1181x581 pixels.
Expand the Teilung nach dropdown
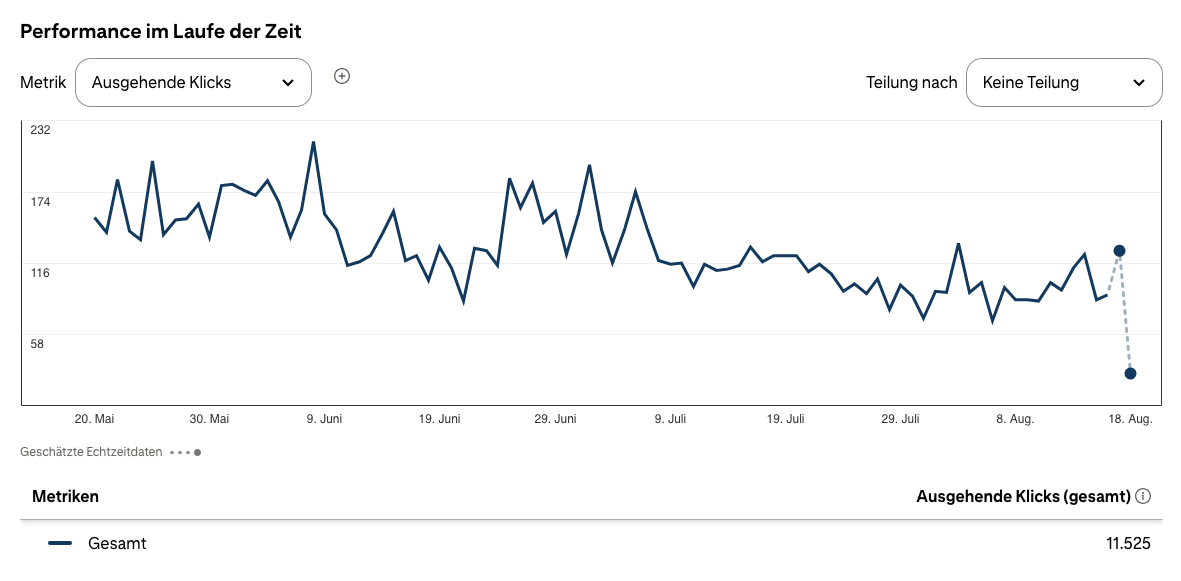(x=1063, y=83)
